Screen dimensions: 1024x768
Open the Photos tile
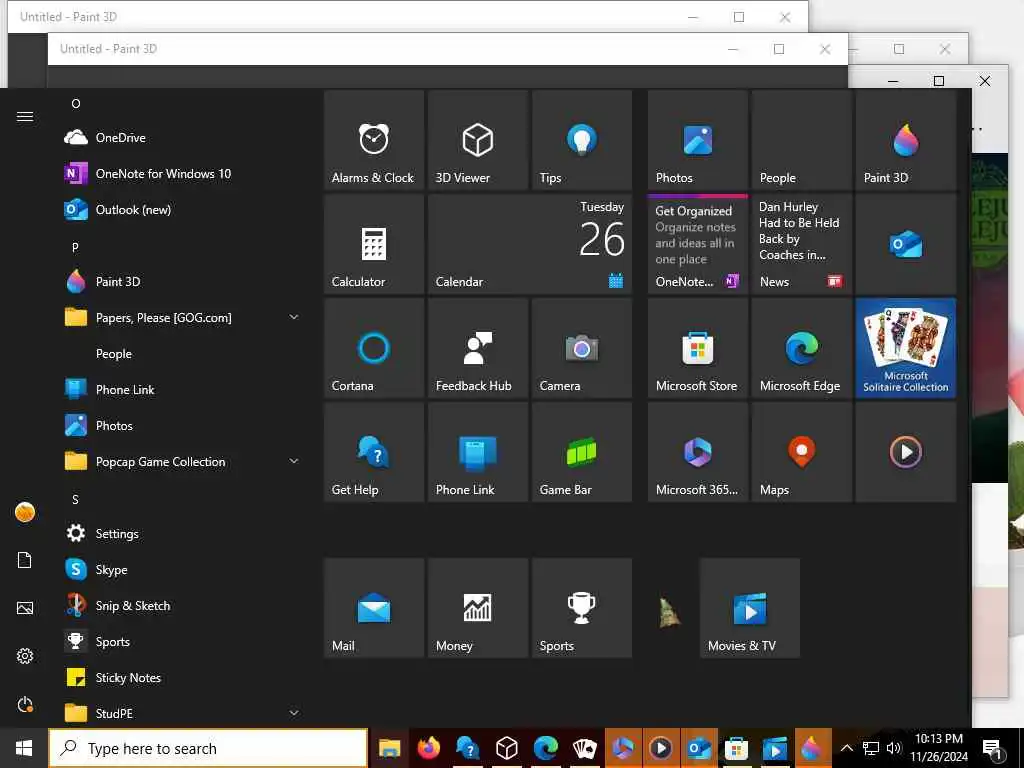697,140
